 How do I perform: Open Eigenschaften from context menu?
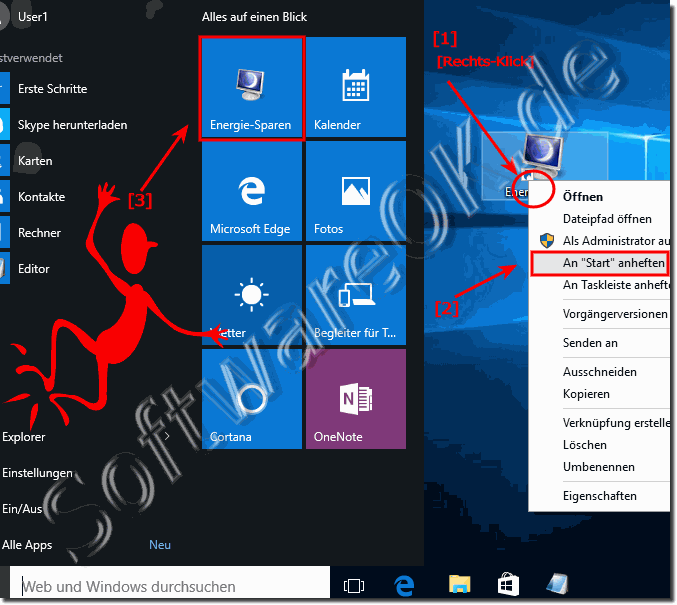(600, 496)
